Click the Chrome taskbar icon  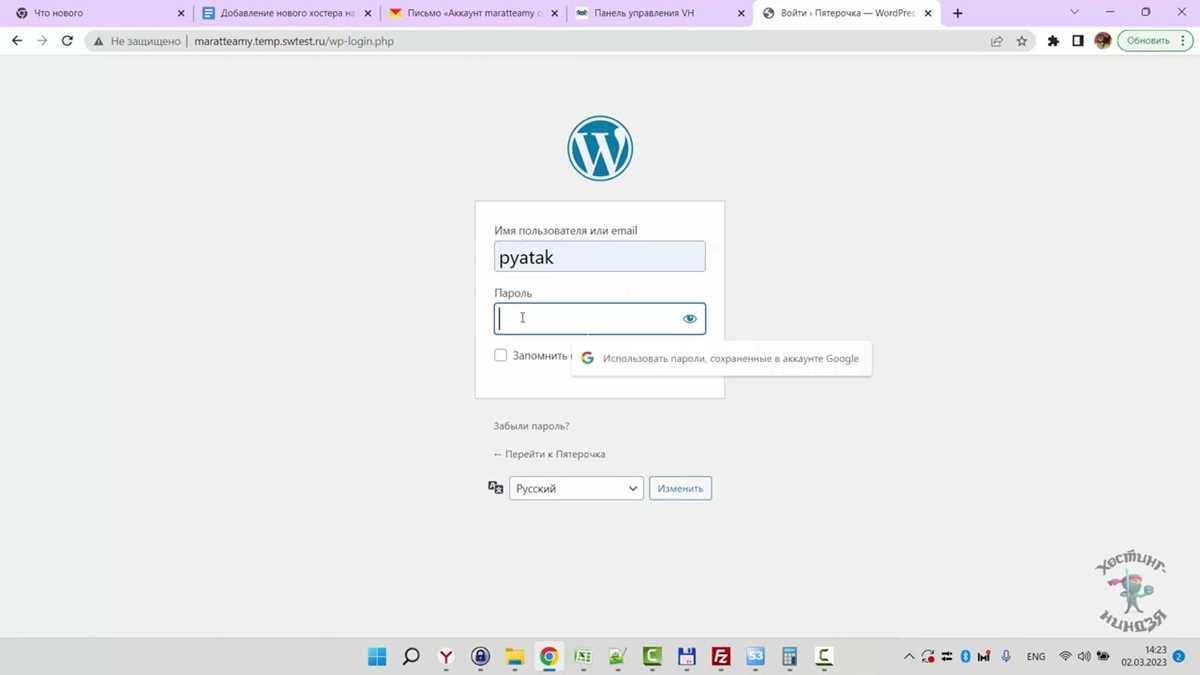549,657
